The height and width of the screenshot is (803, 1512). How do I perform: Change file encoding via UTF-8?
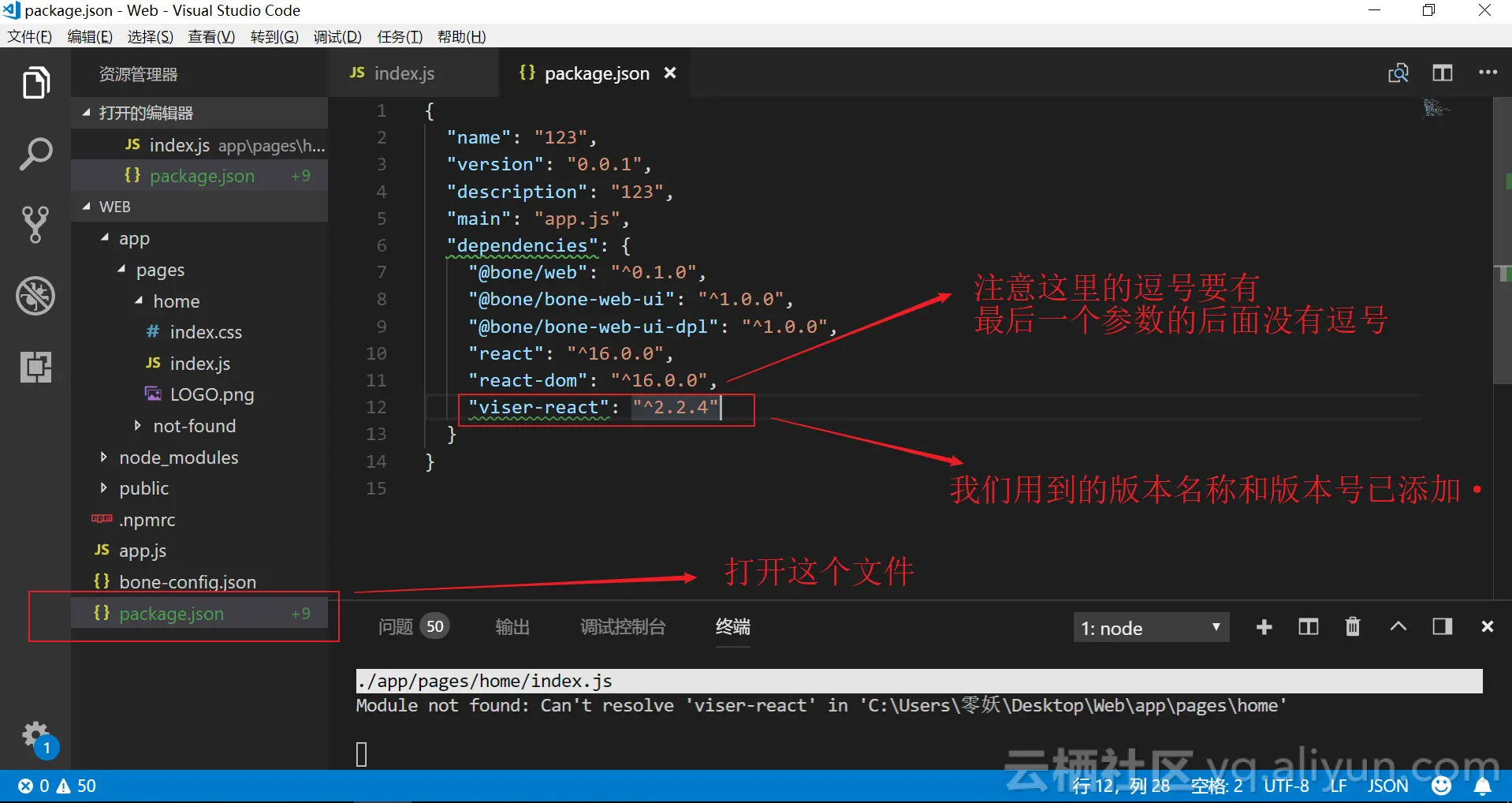1287,786
